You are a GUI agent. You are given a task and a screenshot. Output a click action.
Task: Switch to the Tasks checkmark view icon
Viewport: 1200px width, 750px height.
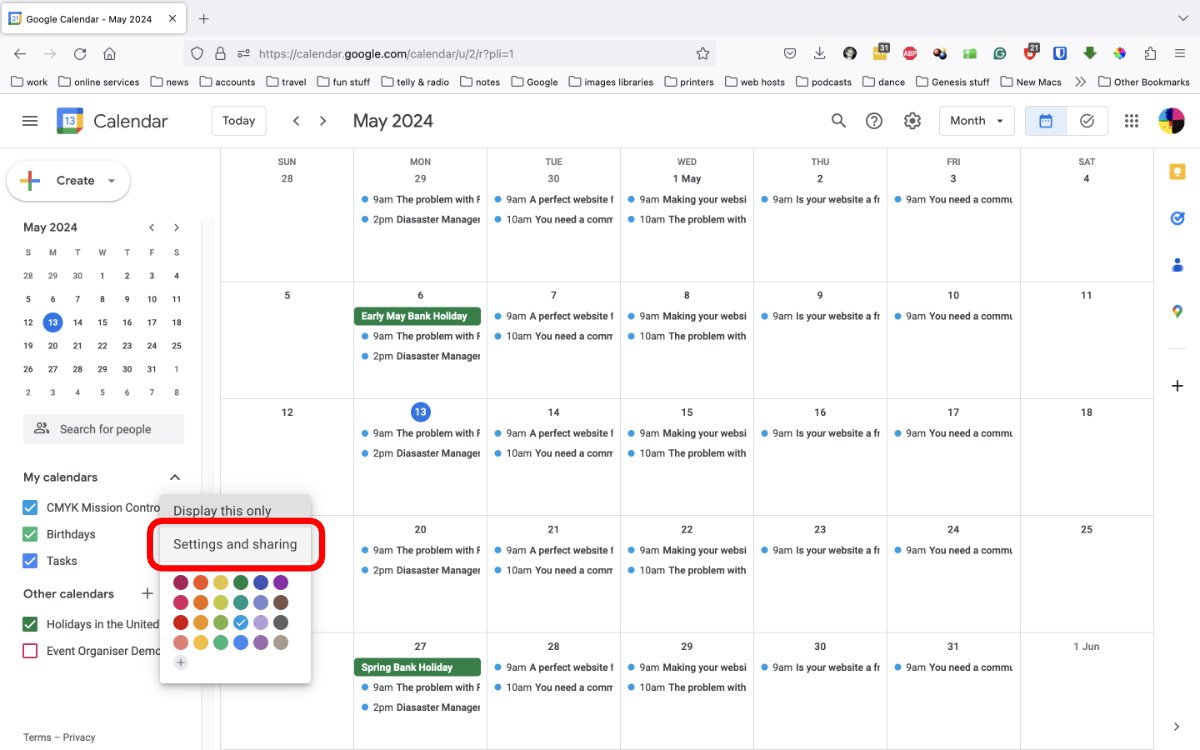[1087, 121]
